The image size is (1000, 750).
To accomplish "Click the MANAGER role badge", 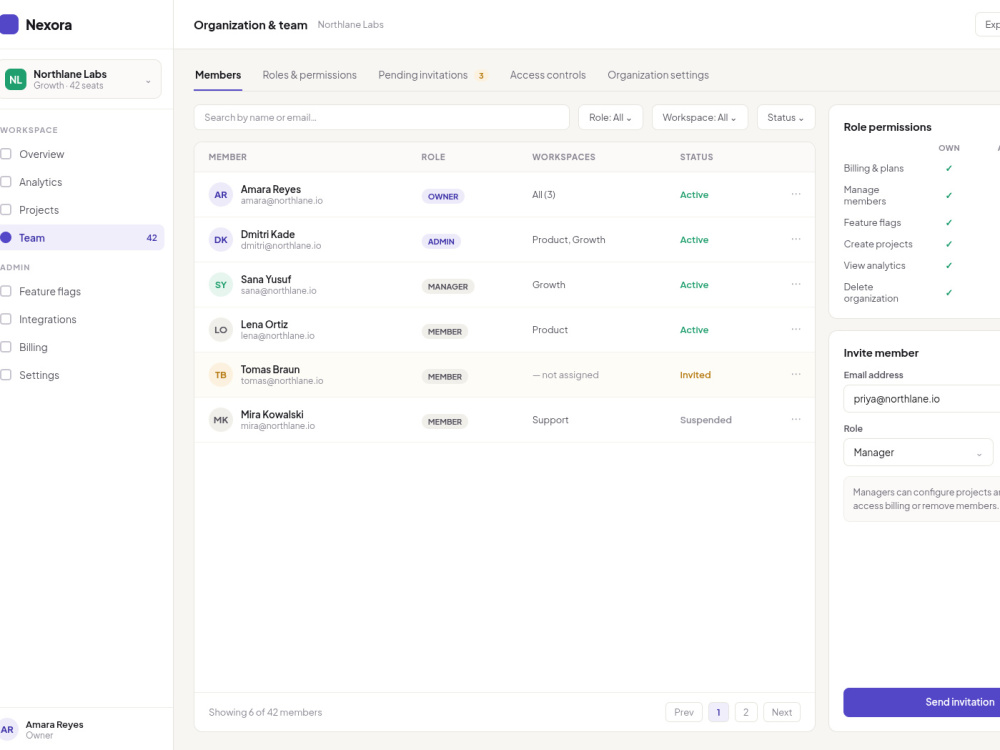I will 448,287.
